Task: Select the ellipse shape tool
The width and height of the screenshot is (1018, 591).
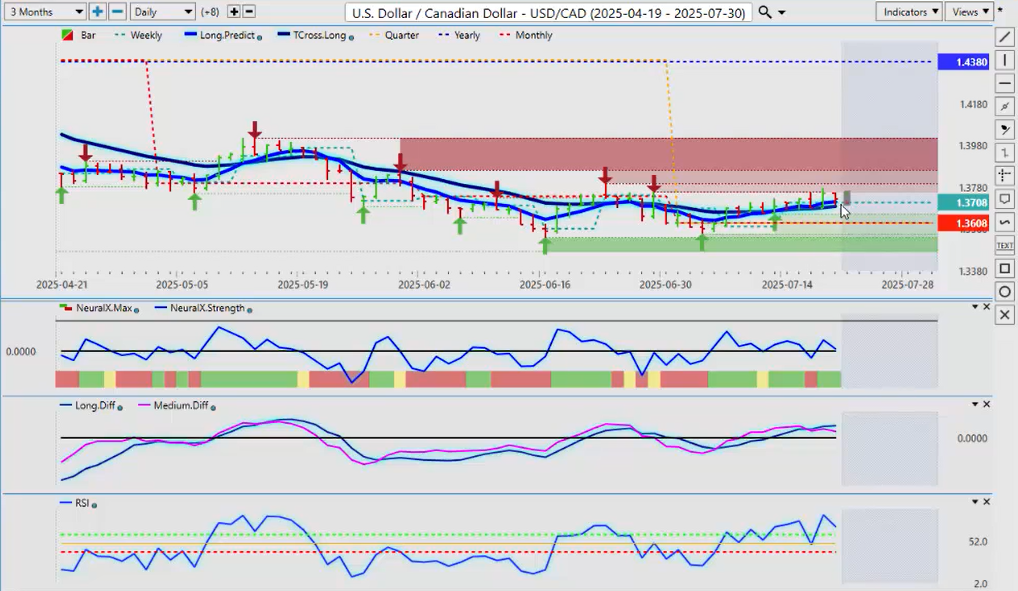Action: click(1005, 291)
